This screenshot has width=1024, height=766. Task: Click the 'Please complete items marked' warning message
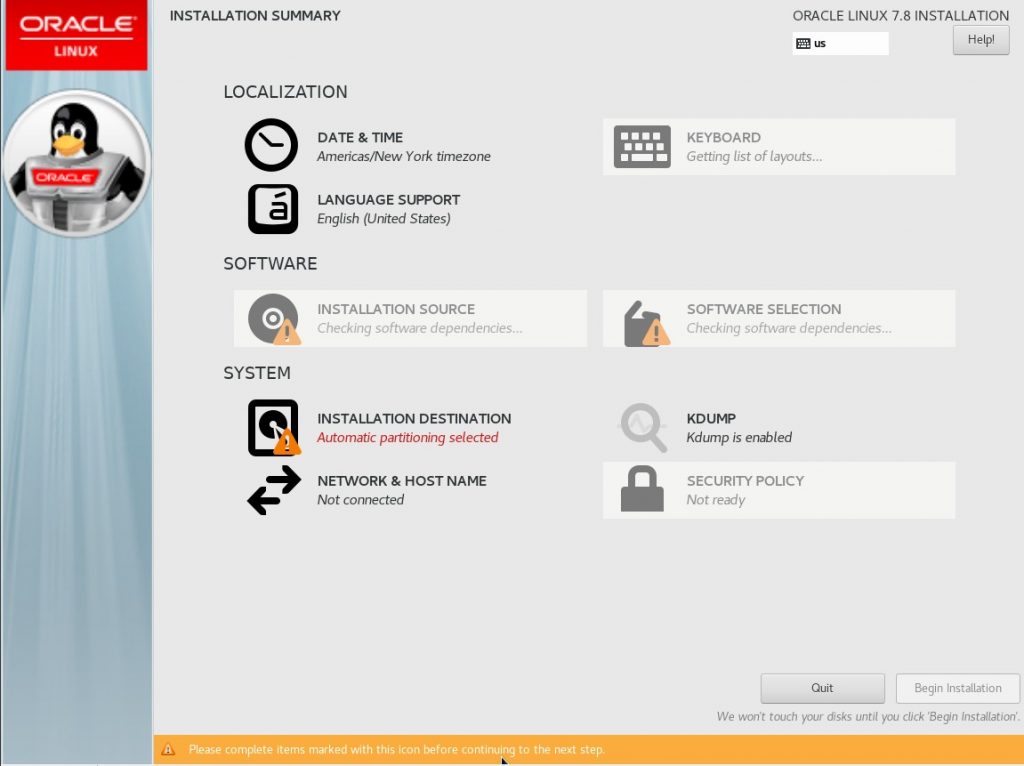(x=396, y=750)
